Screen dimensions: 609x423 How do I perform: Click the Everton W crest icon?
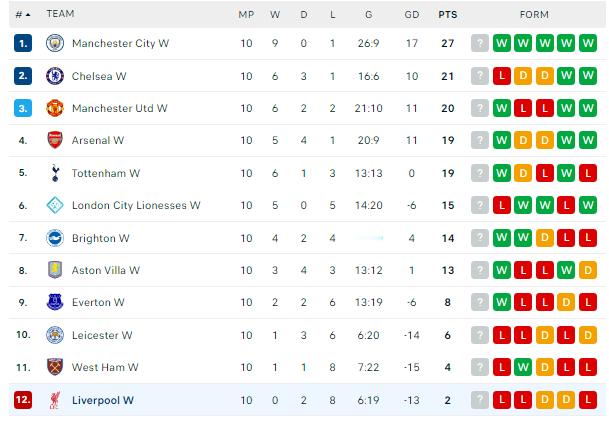click(x=55, y=303)
